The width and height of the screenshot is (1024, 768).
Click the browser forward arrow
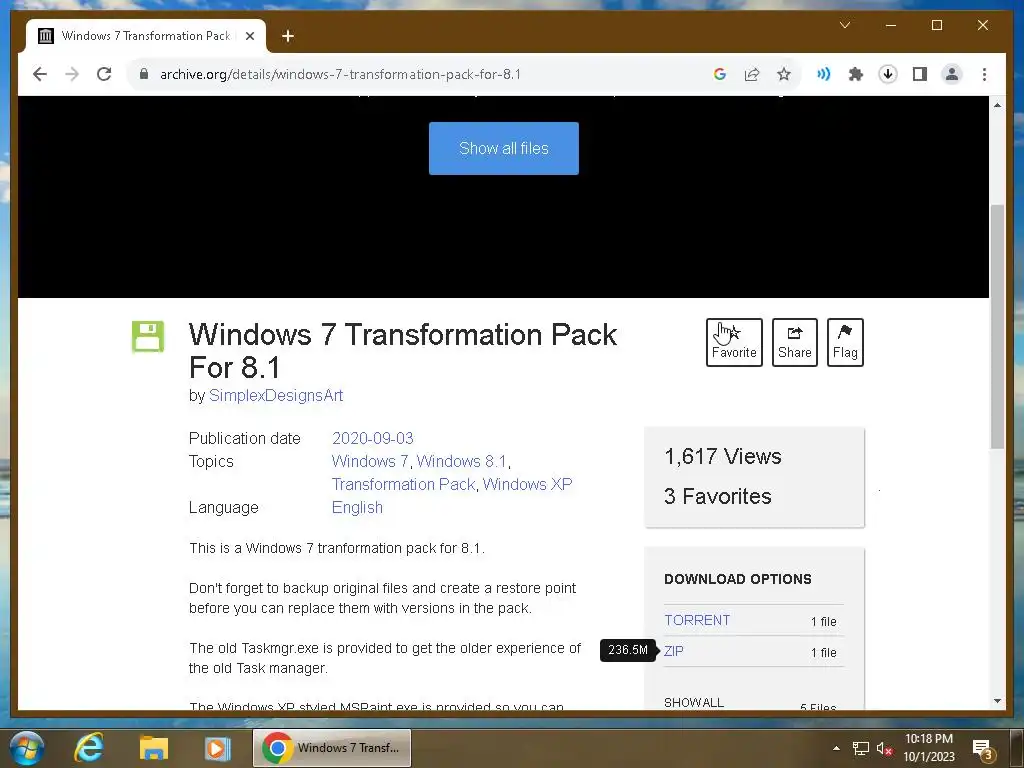click(x=72, y=74)
